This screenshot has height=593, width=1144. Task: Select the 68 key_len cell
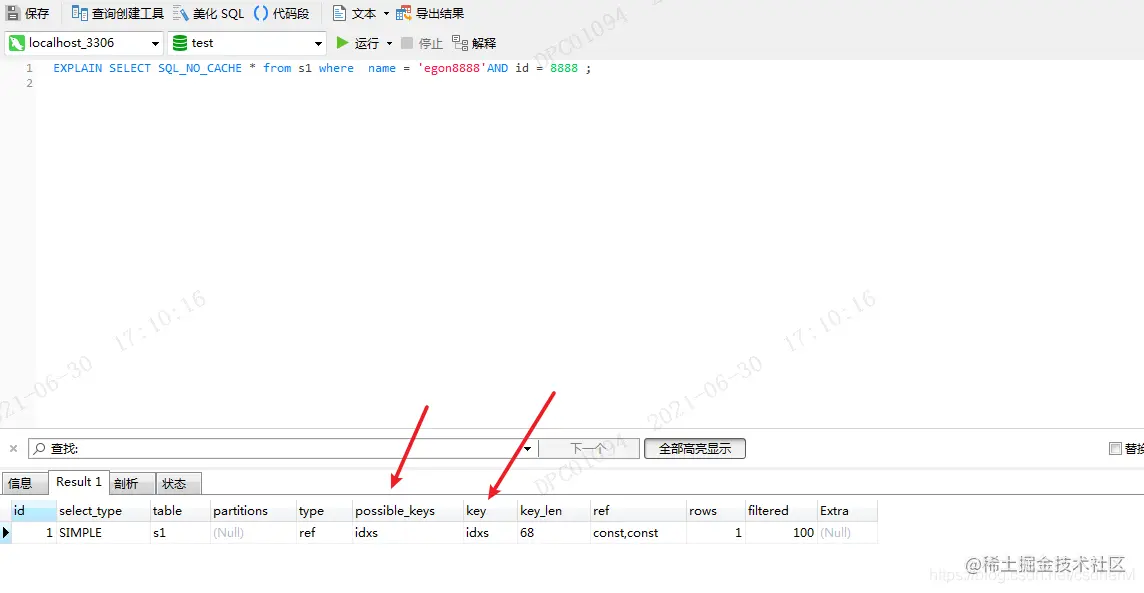pyautogui.click(x=554, y=532)
